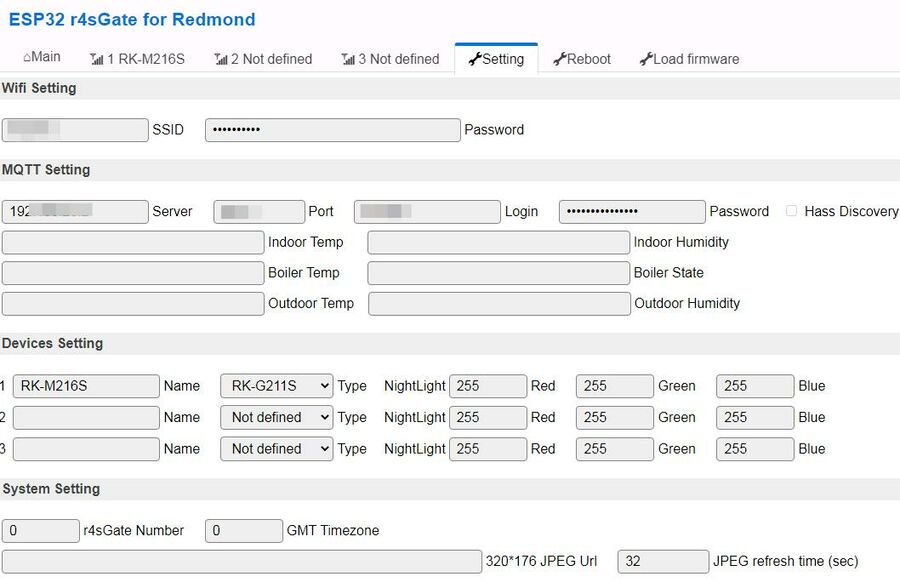Select the Indoor Temp topic field

coord(133,242)
